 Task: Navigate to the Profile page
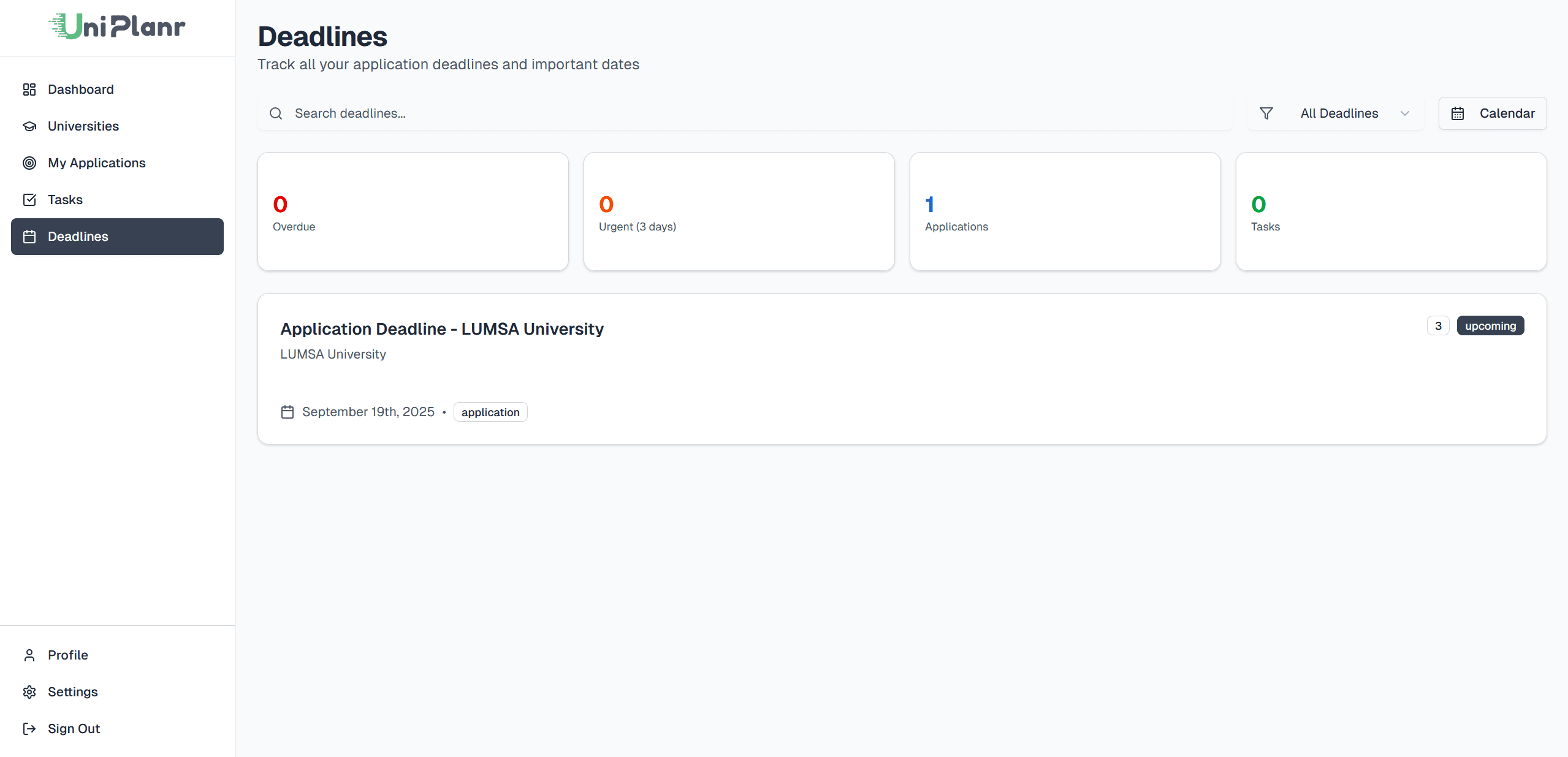[67, 655]
